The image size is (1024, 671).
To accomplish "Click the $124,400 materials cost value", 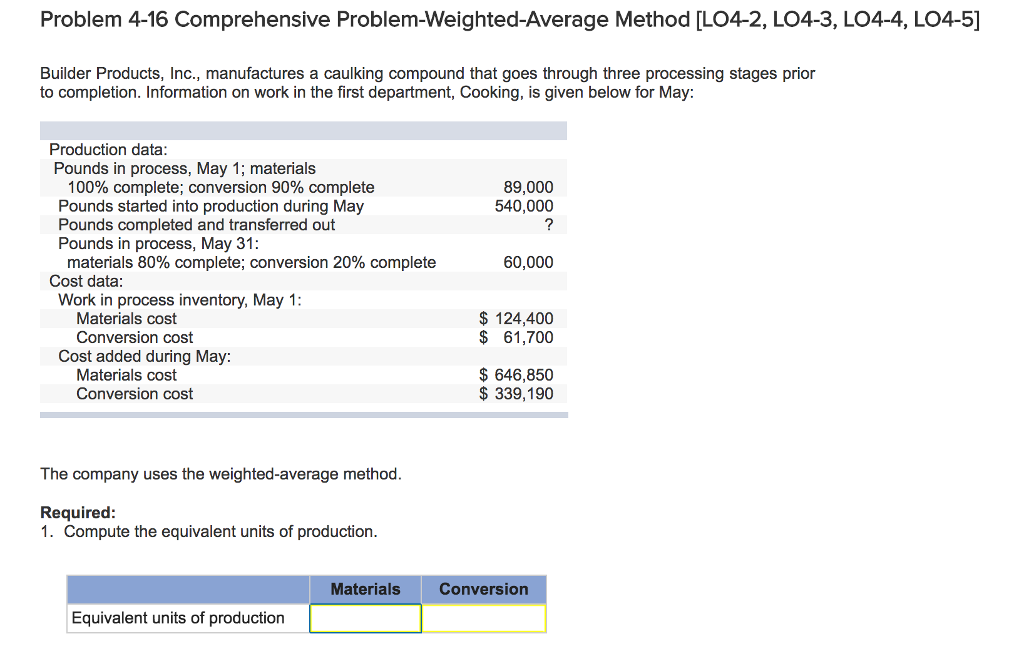I will (x=520, y=318).
